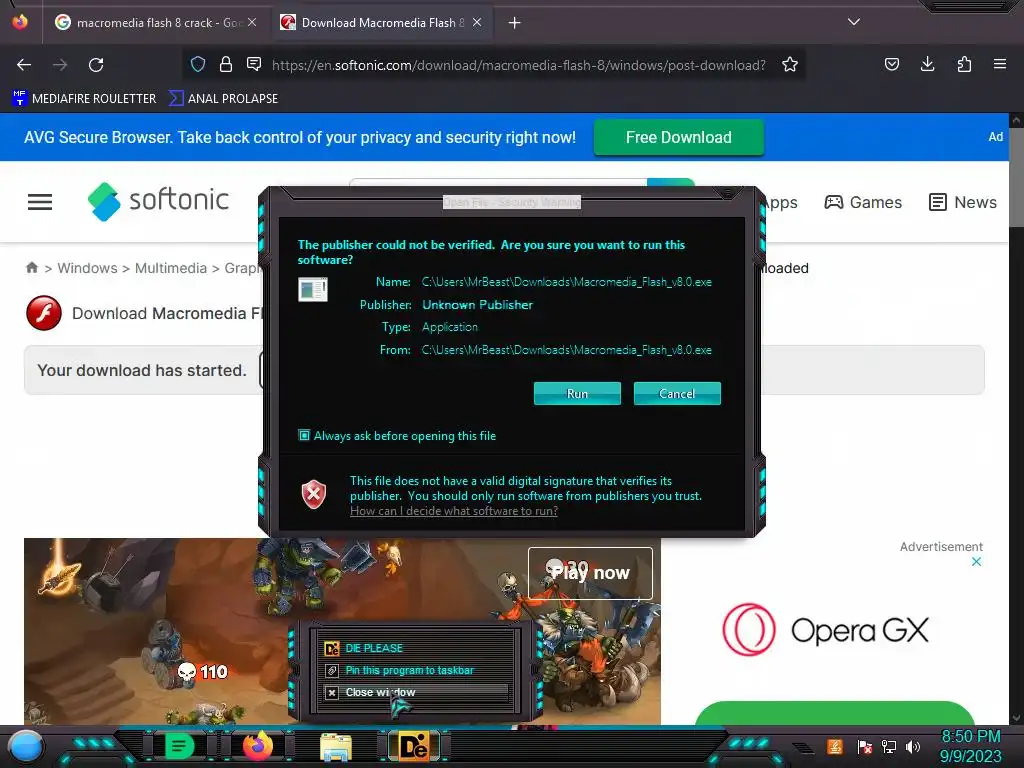
Task: Close the Google search tab
Action: tap(252, 22)
